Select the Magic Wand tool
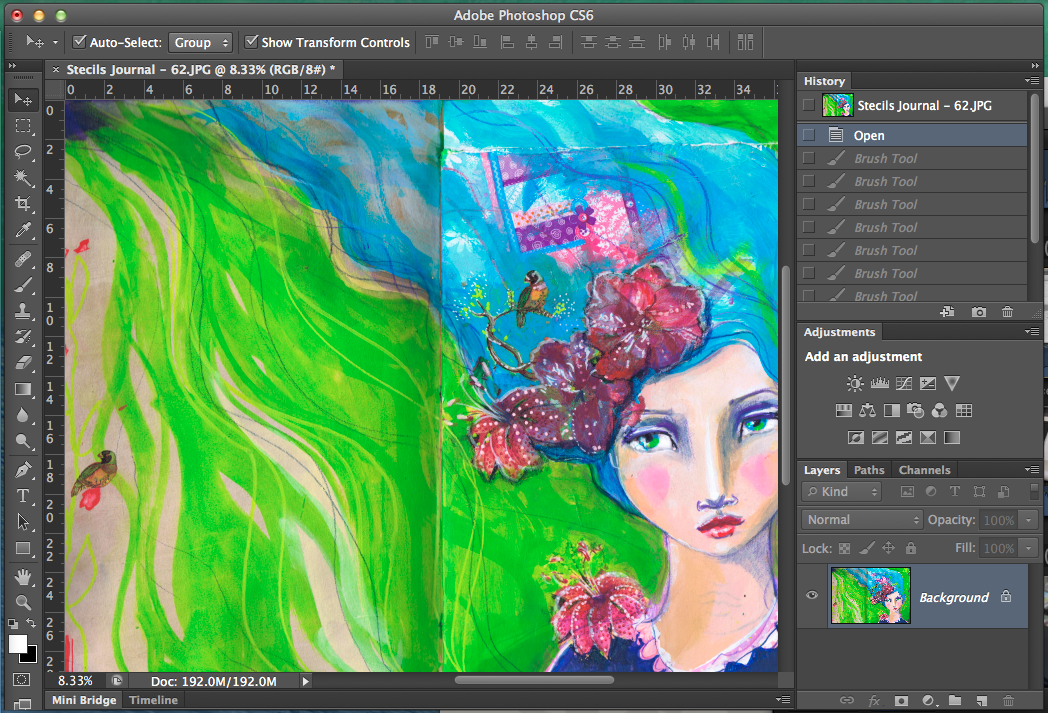This screenshot has width=1048, height=713. (23, 178)
